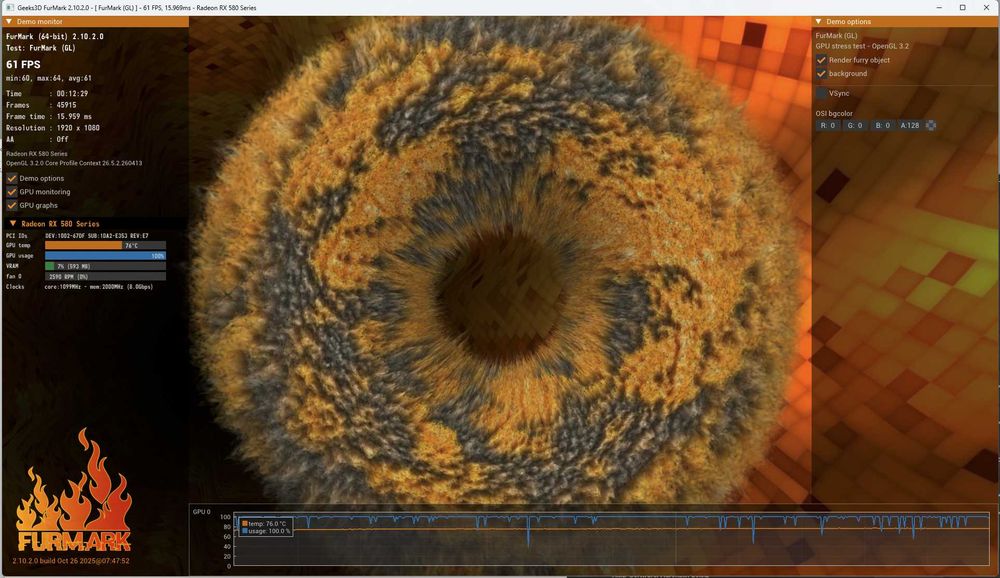Screen dimensions: 1000x578
Task: Click the GPU stress test - OpenGL 3.2 text
Action: tap(862, 46)
